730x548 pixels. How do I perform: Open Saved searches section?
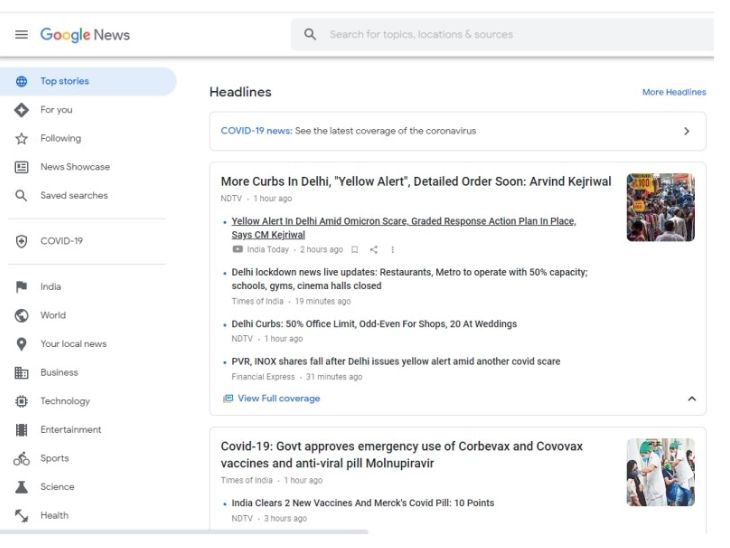coord(74,196)
